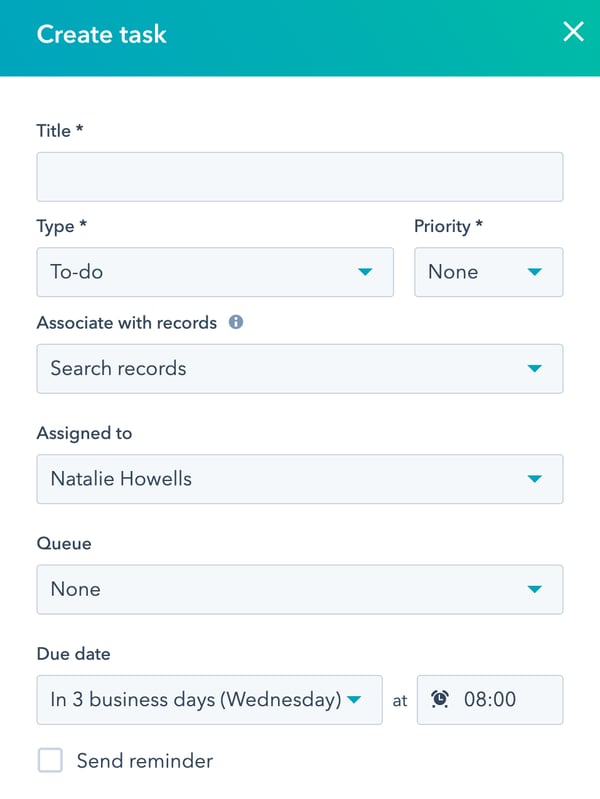Click the Assigned to caret arrow

[534, 479]
